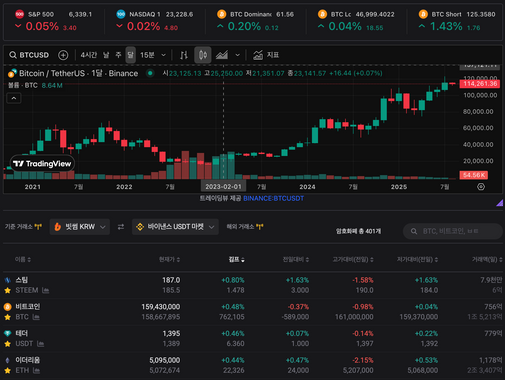Select the 달 monthly timeframe
Image resolution: width=505 pixels, height=380 pixels.
point(130,55)
